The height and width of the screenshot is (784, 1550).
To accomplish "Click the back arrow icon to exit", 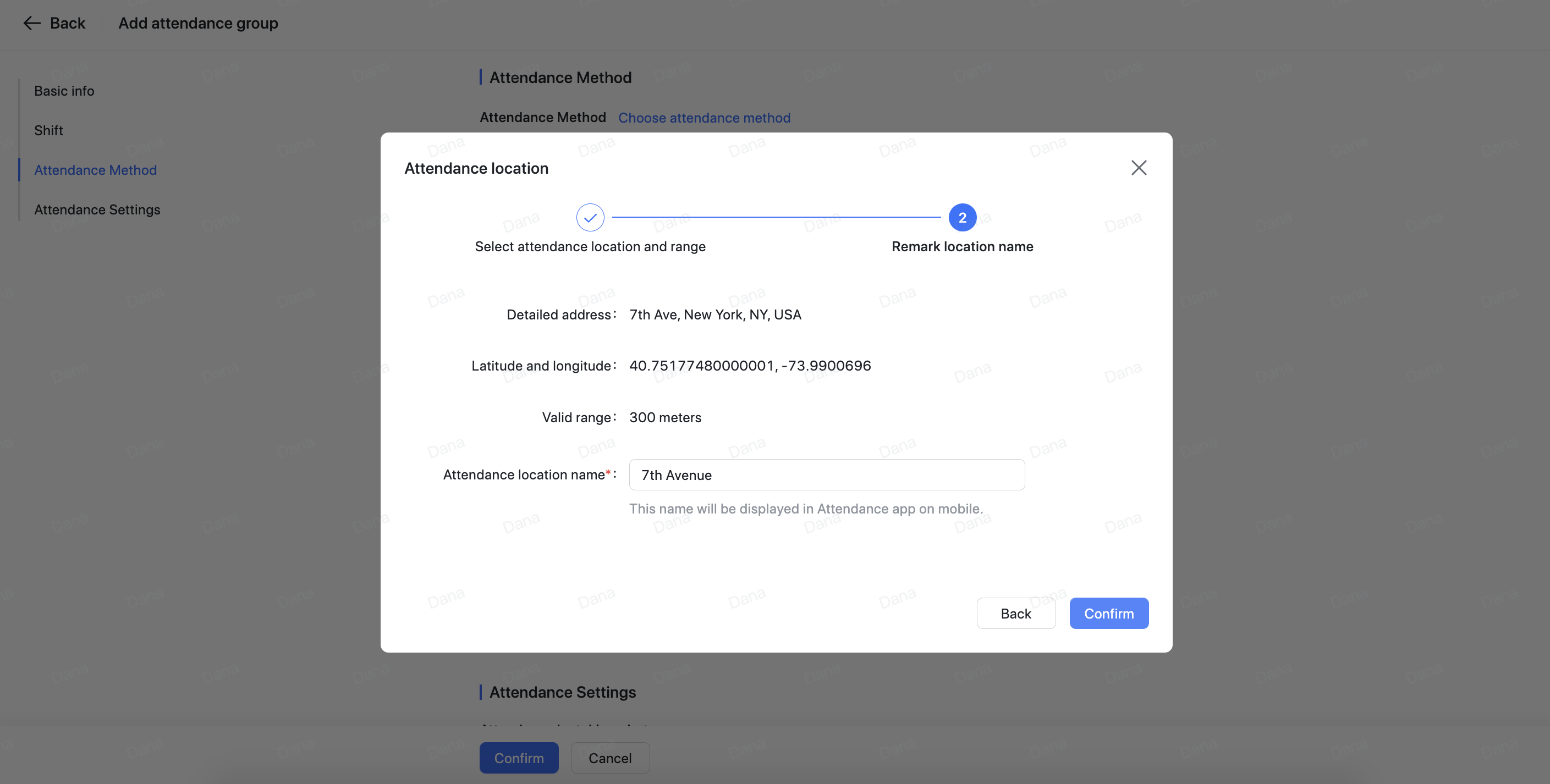I will (32, 23).
